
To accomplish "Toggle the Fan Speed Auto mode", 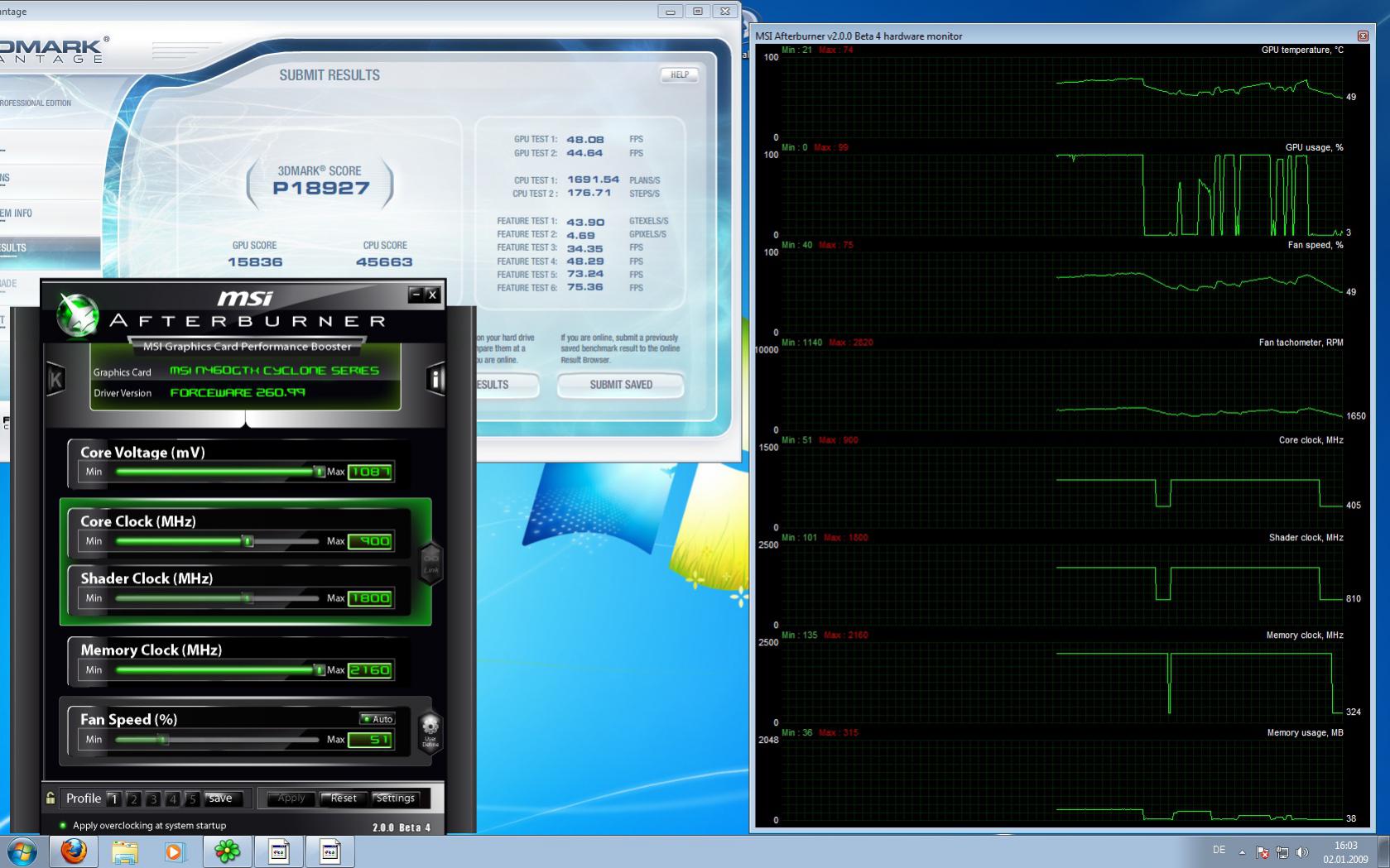I will pos(378,719).
